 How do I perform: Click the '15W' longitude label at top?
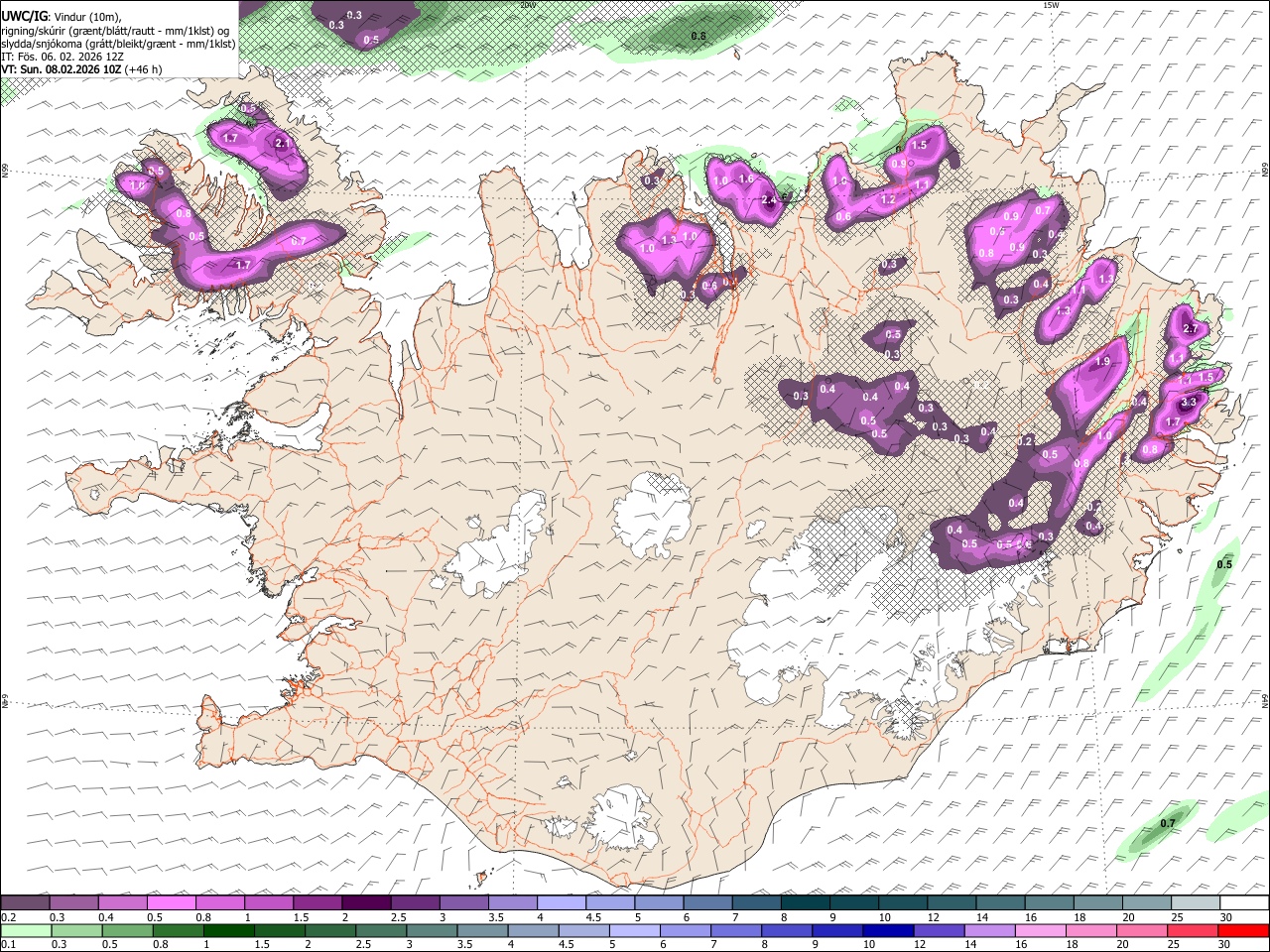coord(1051,5)
